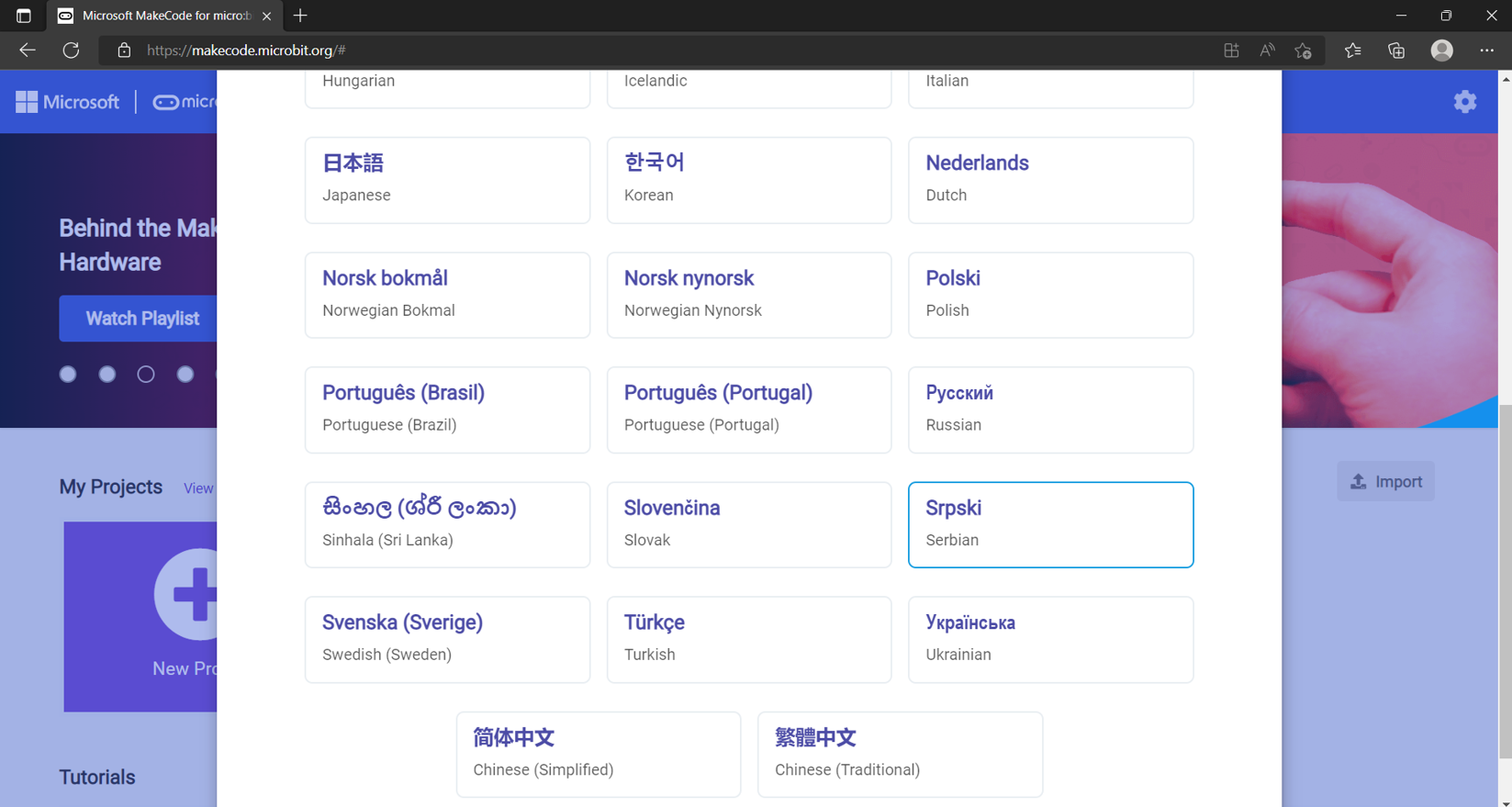Select the fourth carousel dot
1512x807 pixels.
pos(185,374)
